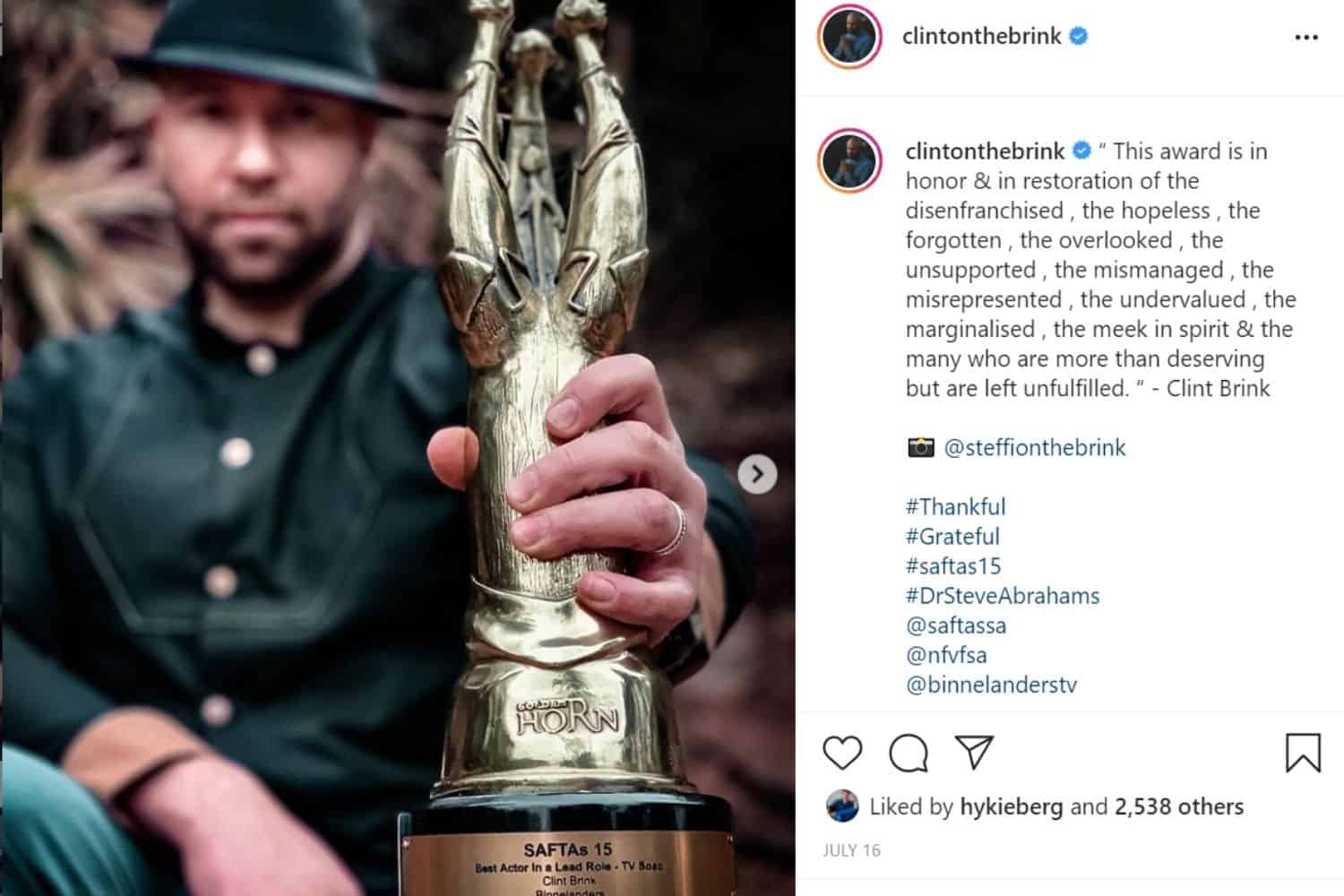Open hykieberg's profile from the likes line
This screenshot has height=896, width=1344.
pos(1011,806)
